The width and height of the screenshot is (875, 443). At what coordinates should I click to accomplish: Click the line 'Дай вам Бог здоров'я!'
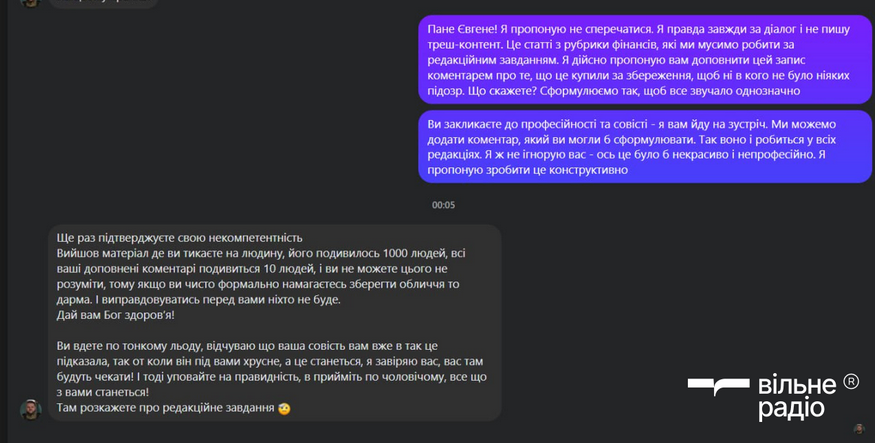[116, 315]
